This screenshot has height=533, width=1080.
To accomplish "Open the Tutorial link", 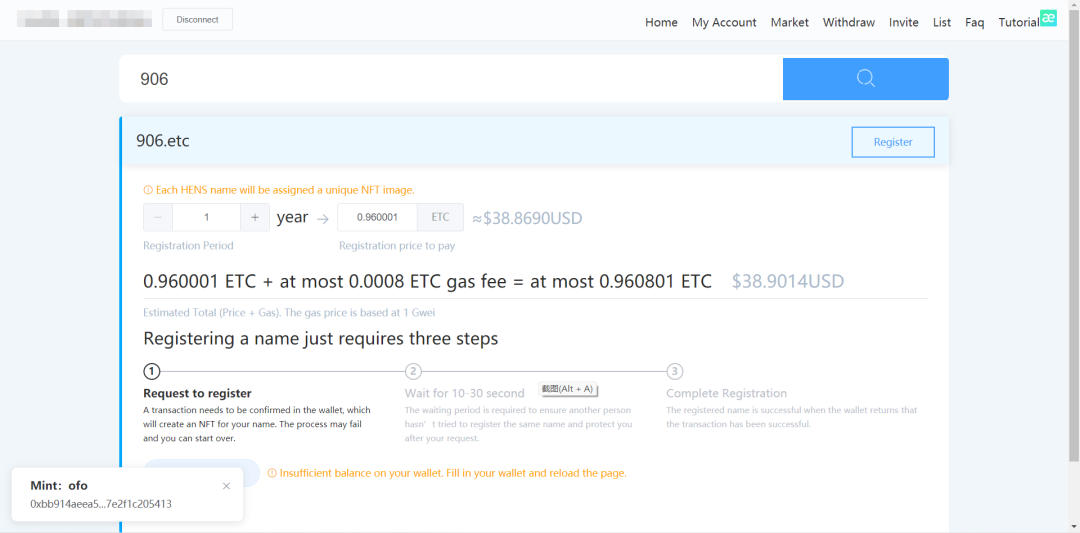I will 1018,22.
